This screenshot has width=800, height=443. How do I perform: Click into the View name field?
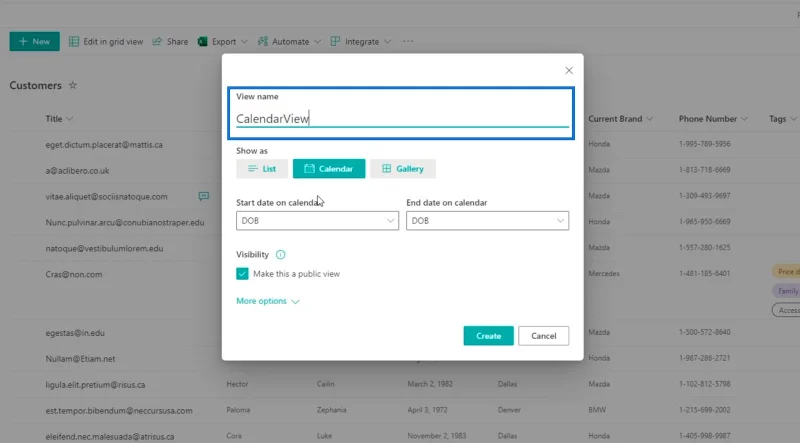(x=402, y=118)
